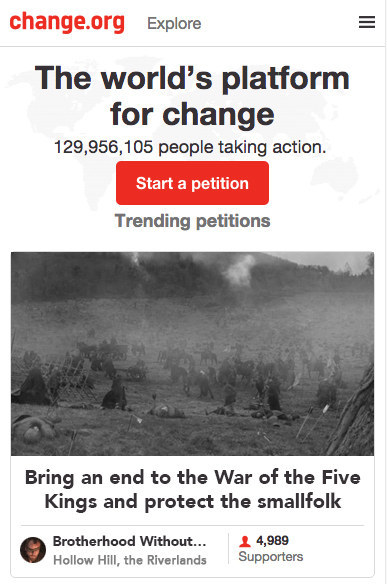This screenshot has width=387, height=584.
Task: Select the Trending petitions heading
Action: click(x=192, y=221)
